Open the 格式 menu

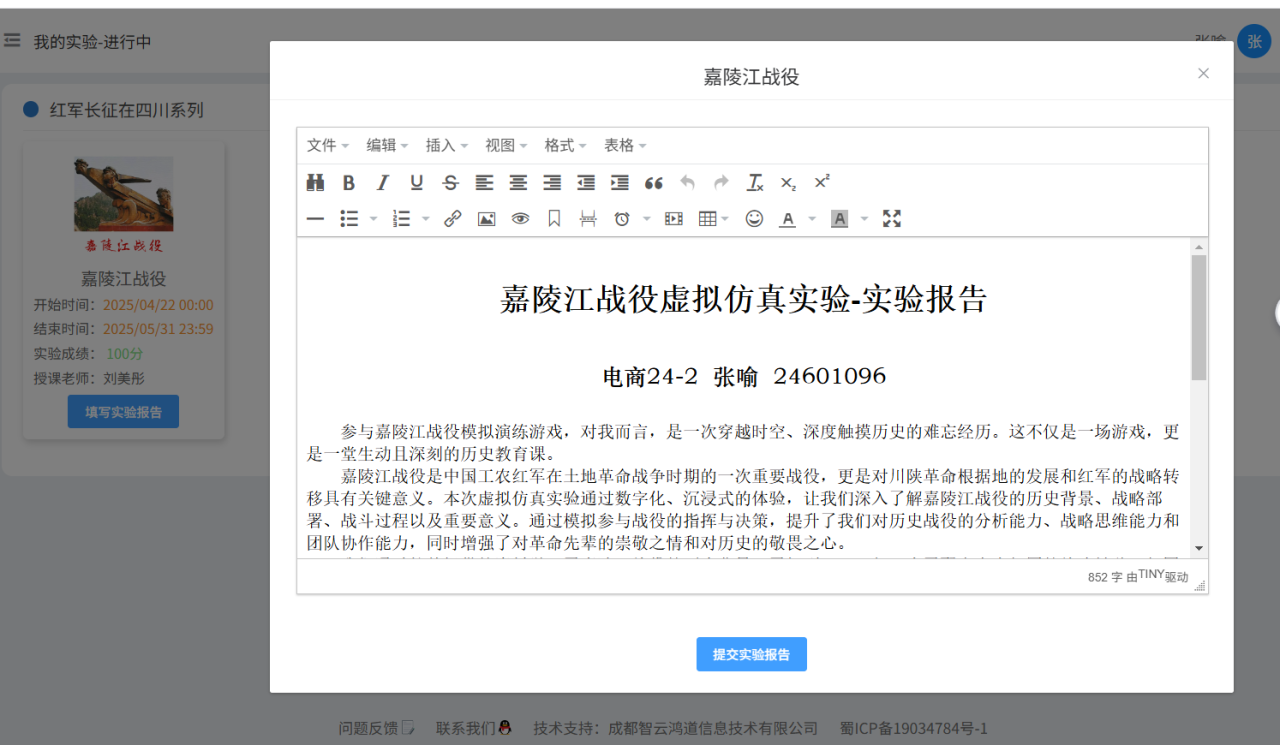pyautogui.click(x=565, y=146)
